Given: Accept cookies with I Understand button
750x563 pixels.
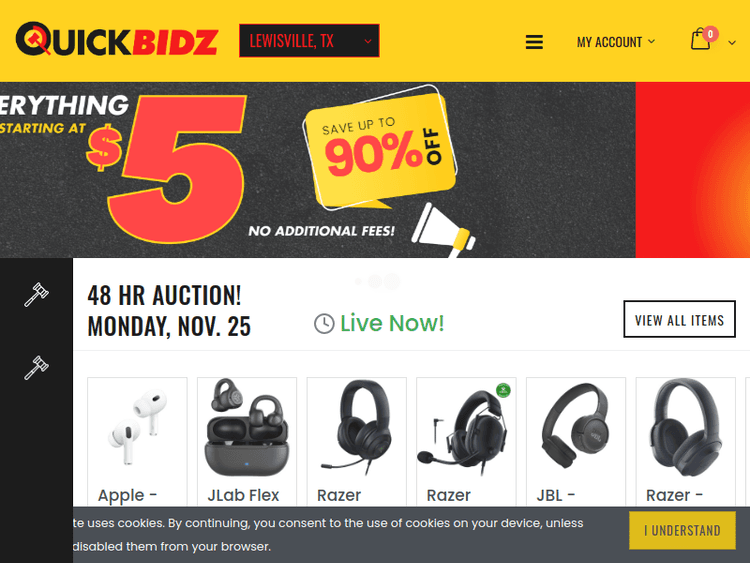Looking at the screenshot, I should [x=682, y=530].
